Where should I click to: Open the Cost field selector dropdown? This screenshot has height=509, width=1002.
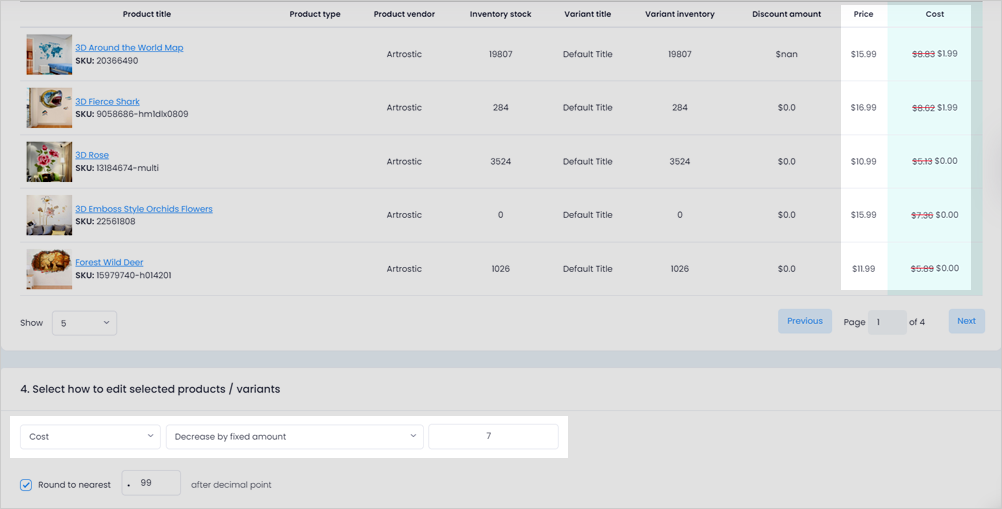point(90,436)
